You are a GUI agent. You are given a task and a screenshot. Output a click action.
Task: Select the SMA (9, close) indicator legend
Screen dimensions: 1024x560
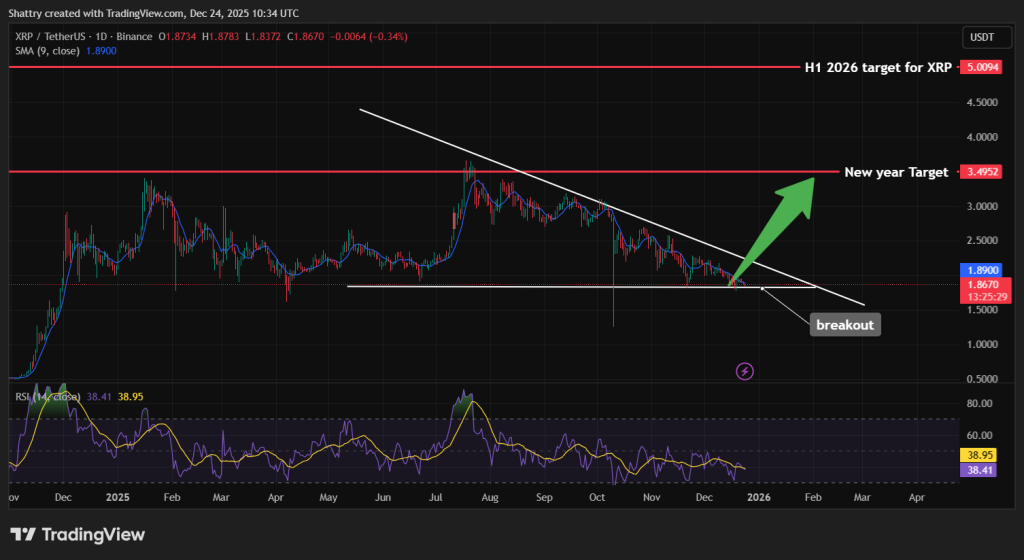pyautogui.click(x=57, y=50)
